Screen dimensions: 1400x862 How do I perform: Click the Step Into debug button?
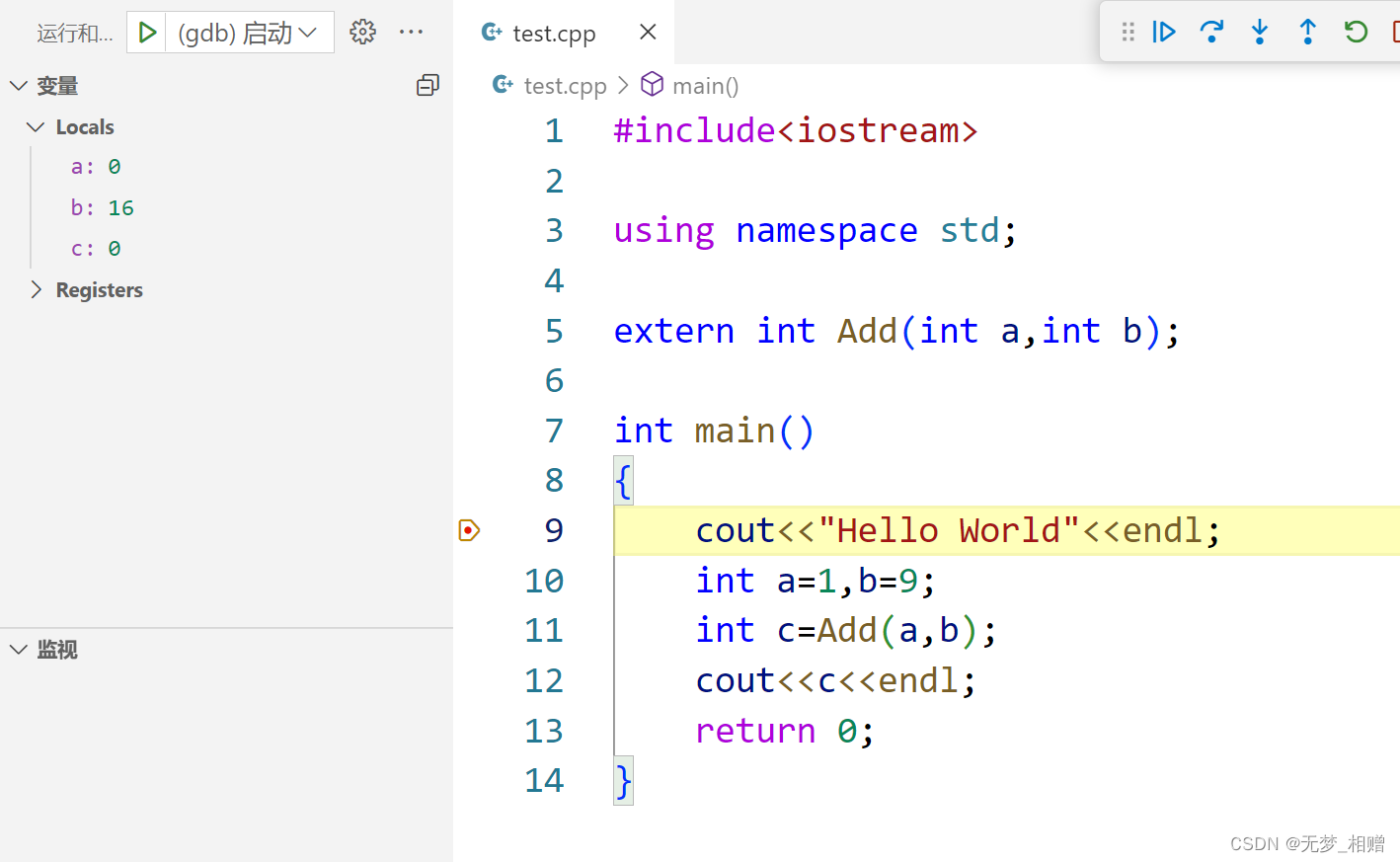(x=1260, y=32)
